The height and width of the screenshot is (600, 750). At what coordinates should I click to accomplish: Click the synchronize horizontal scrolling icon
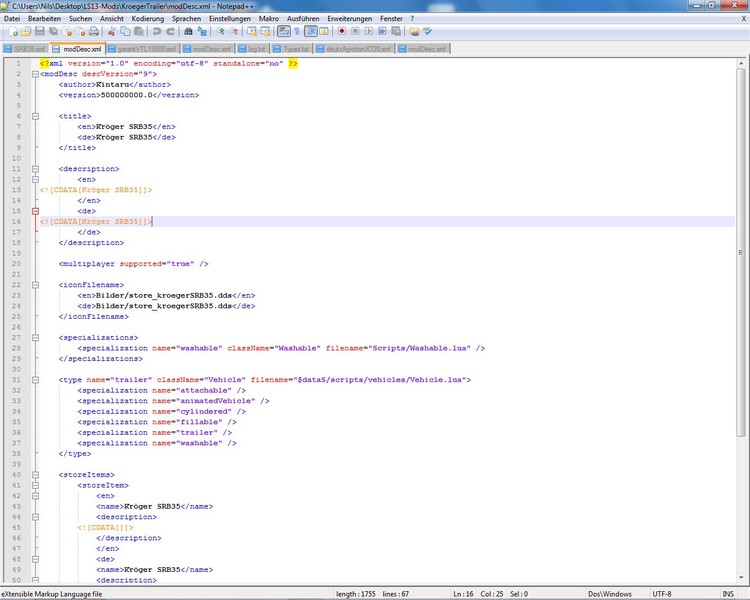point(265,32)
